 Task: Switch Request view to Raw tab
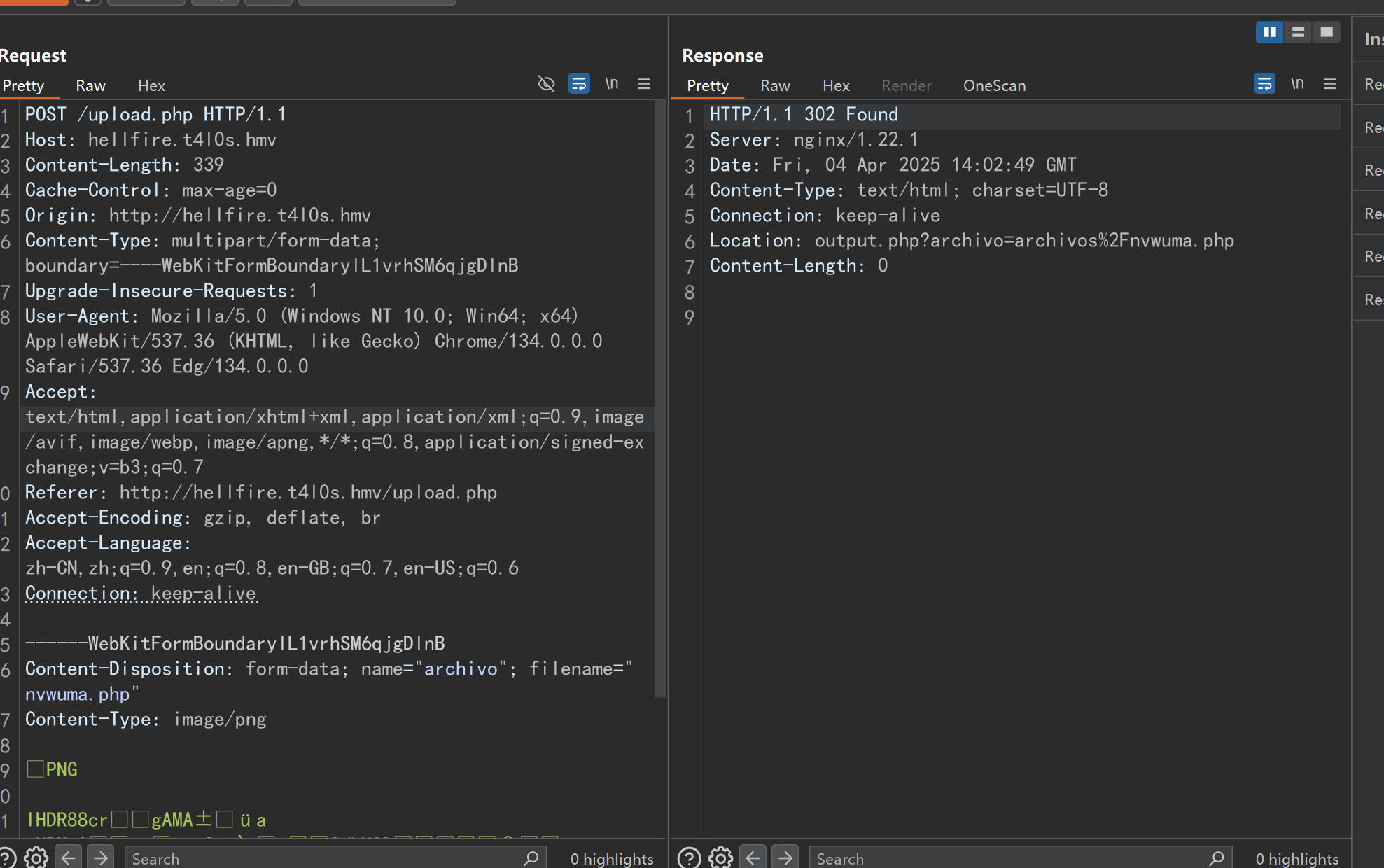tap(90, 85)
